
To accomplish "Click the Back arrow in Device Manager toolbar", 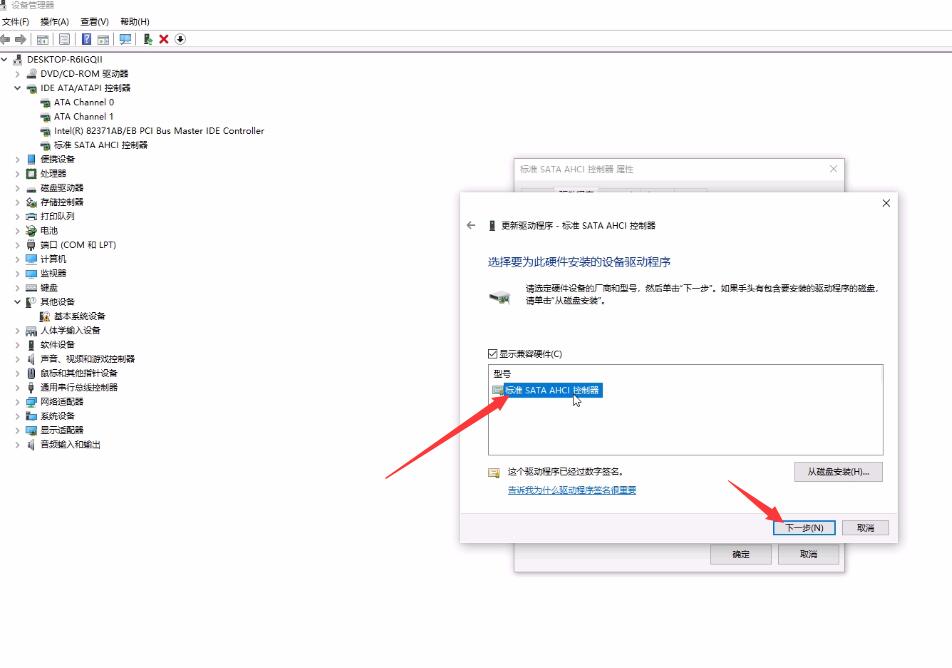I will [5, 39].
